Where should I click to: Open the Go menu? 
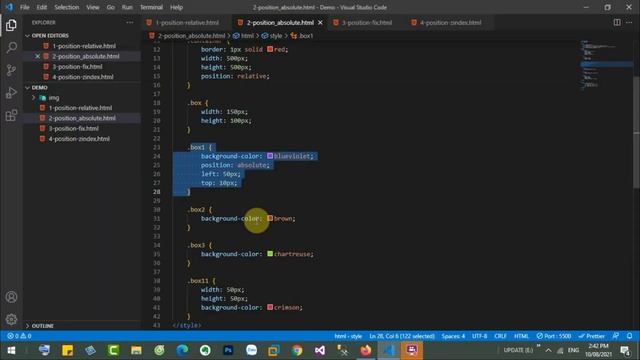[111, 7]
